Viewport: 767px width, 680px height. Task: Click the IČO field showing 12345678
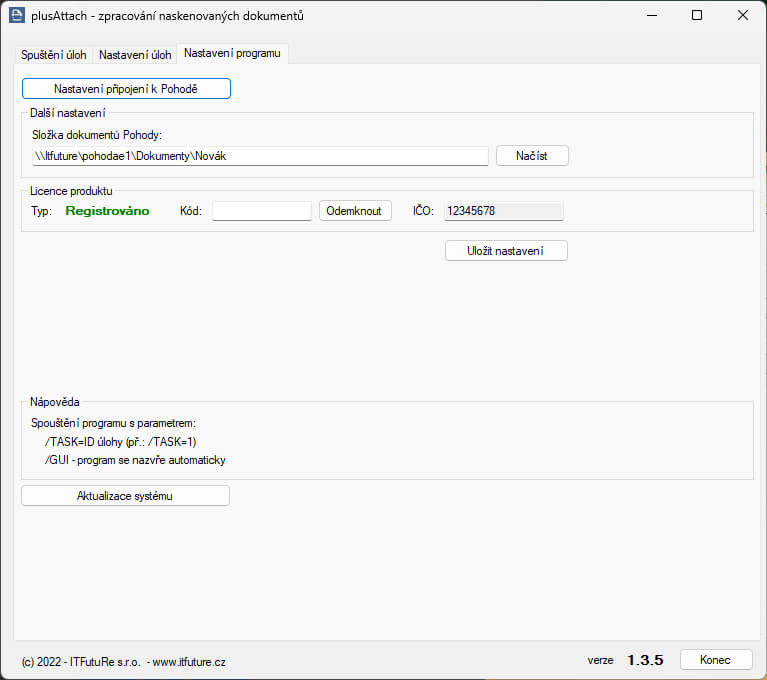click(503, 211)
